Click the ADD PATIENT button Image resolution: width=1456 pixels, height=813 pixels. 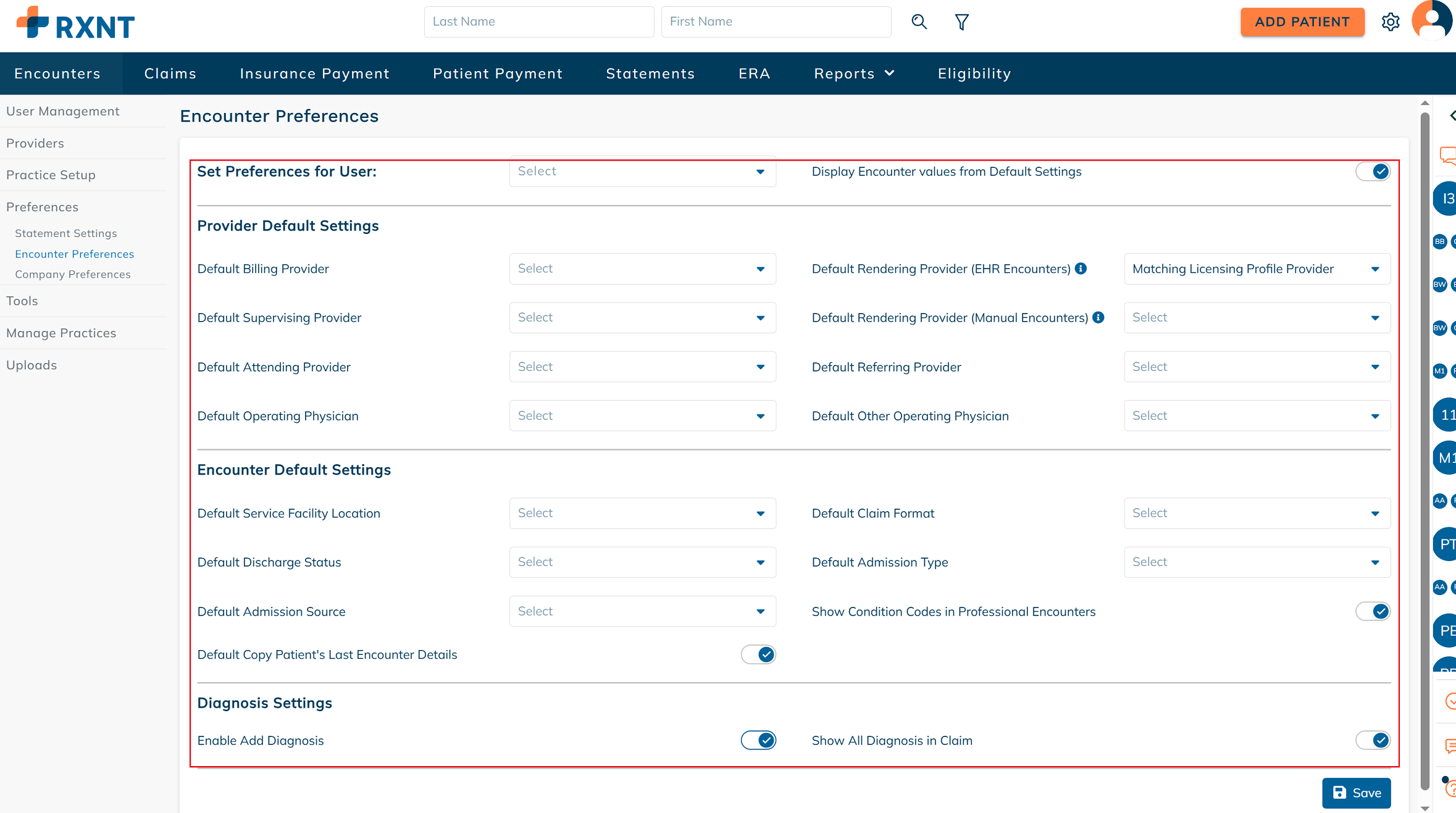1302,22
